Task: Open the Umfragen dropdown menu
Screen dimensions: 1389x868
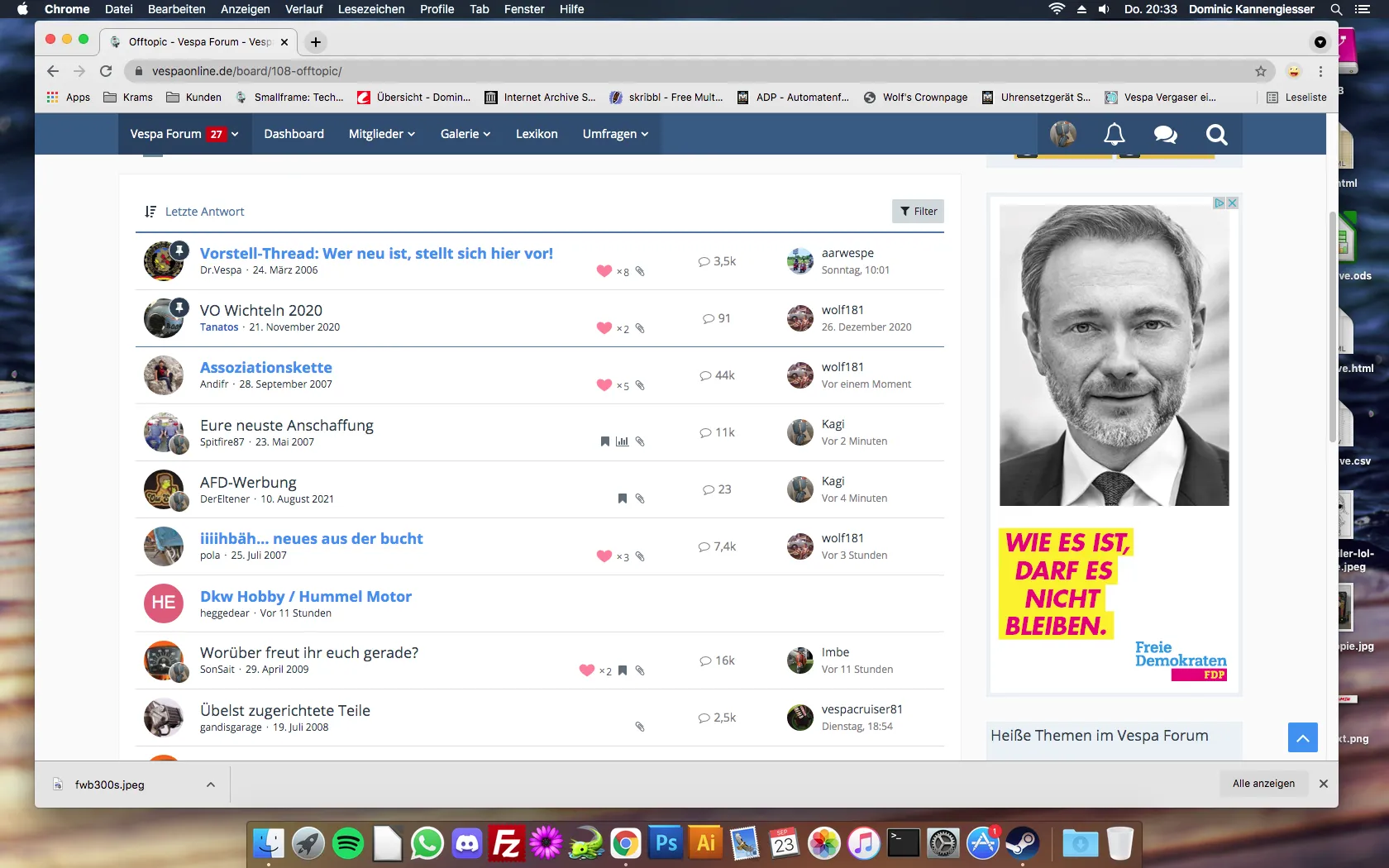Action: point(615,134)
